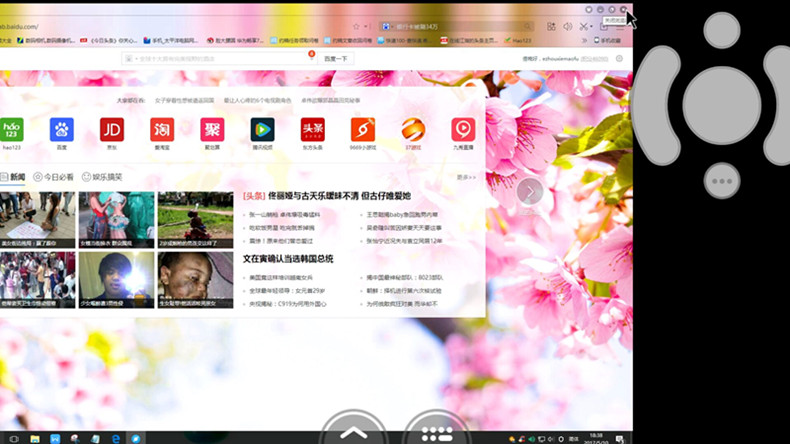Click the right-arrow next page circle
This screenshot has width=790, height=444.
click(x=530, y=192)
